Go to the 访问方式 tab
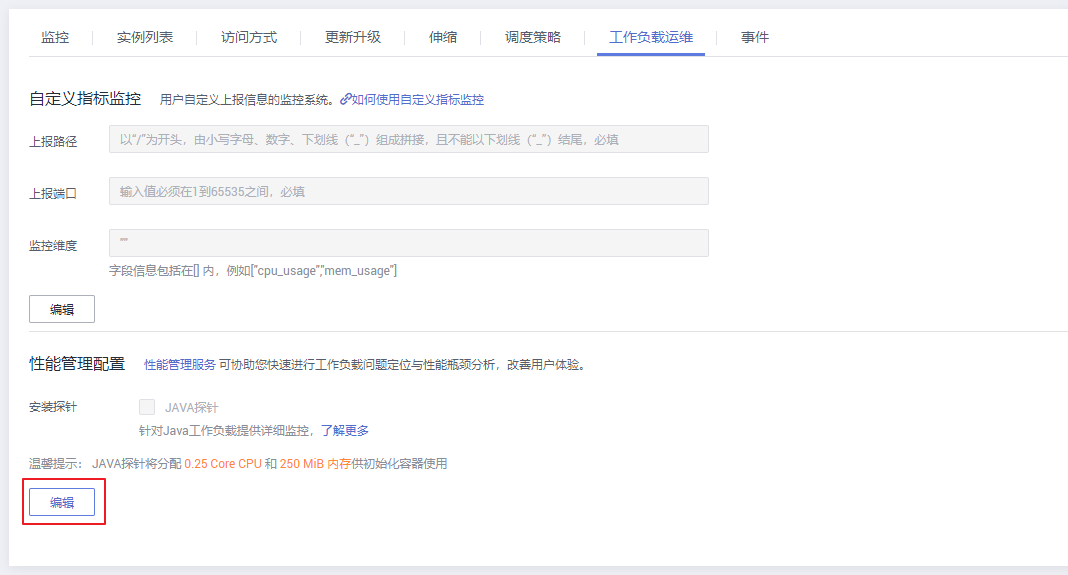Screen dimensions: 1068x575 (249, 37)
